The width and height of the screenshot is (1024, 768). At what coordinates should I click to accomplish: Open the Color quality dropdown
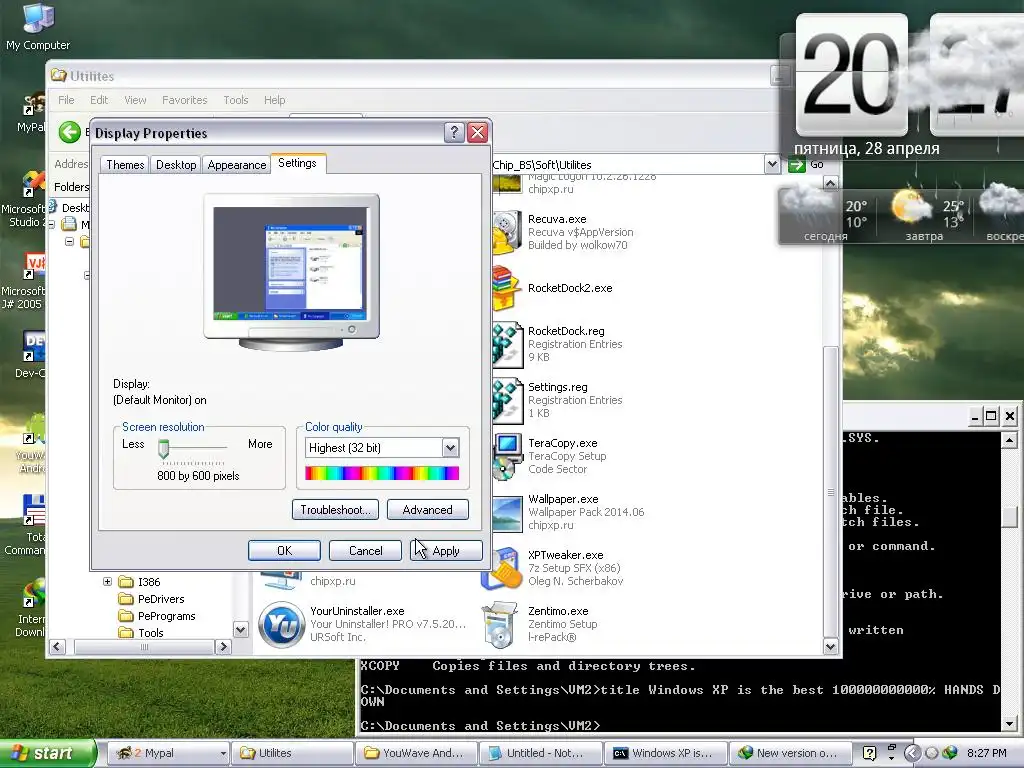click(x=450, y=447)
